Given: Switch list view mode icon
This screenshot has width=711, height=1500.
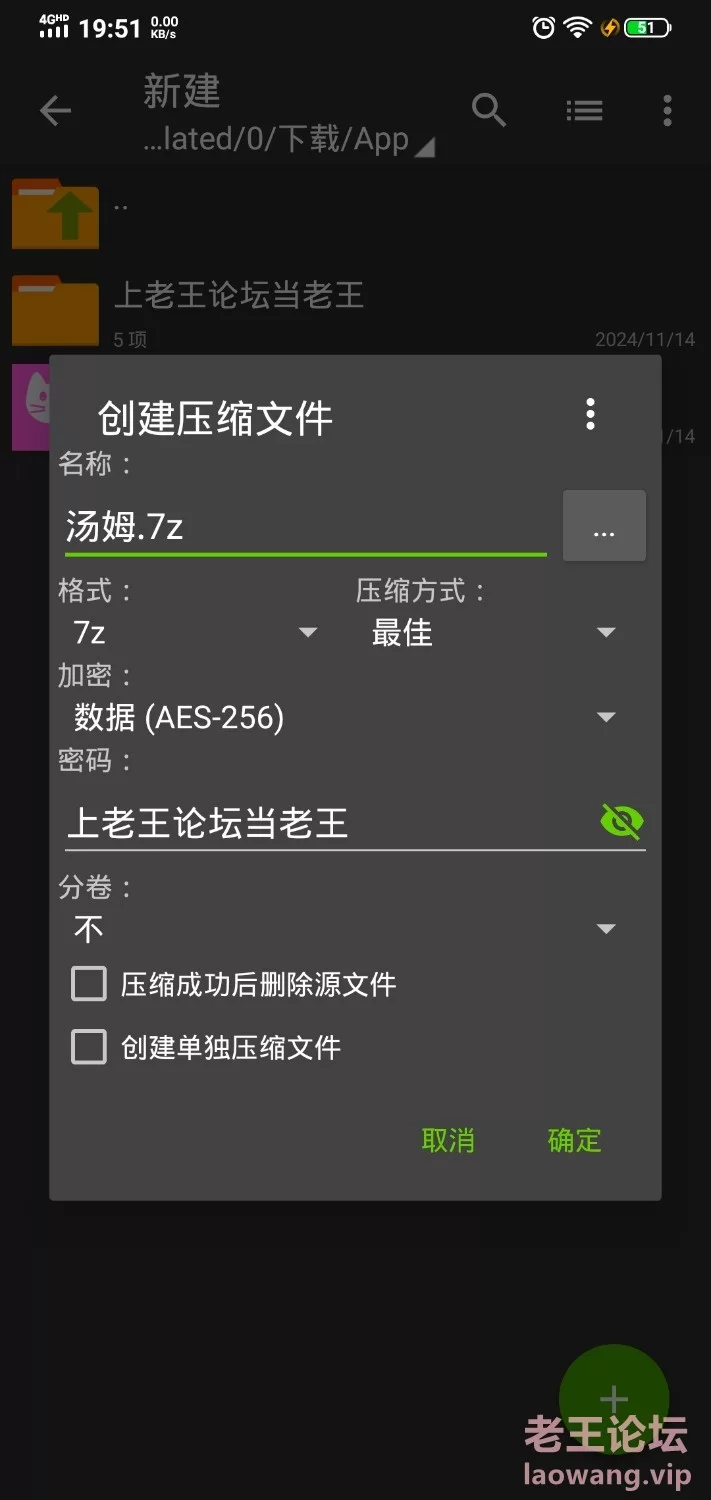Looking at the screenshot, I should pos(584,111).
